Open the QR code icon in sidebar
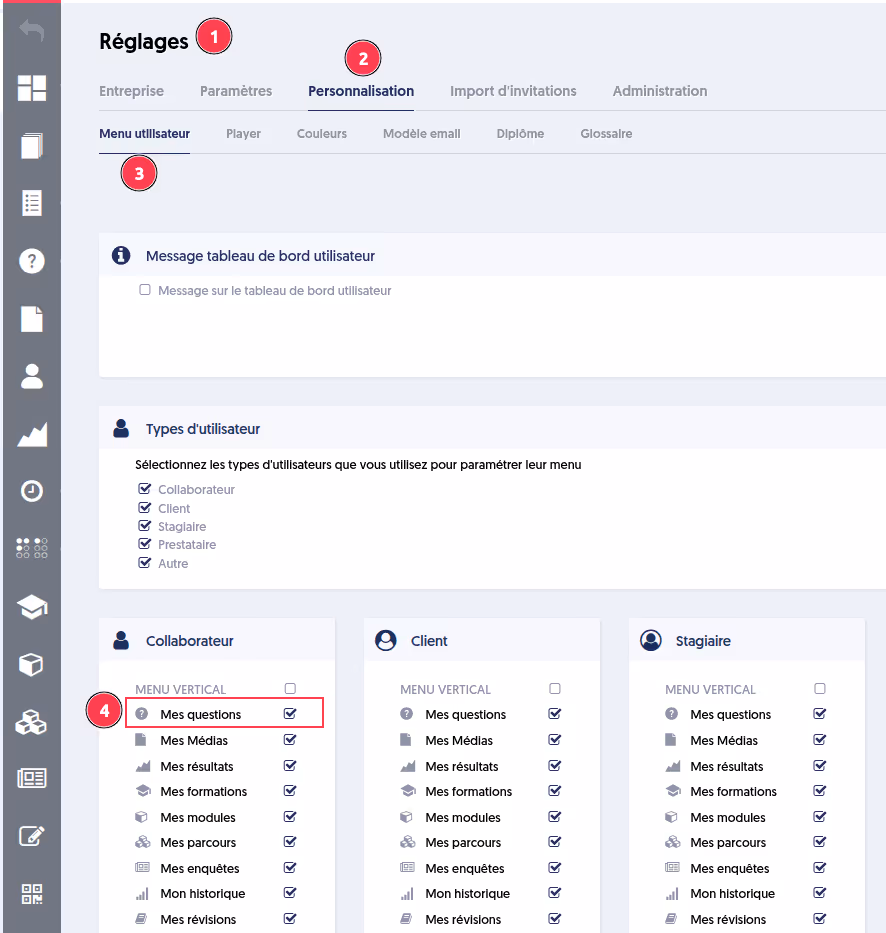Screen dimensions: 886x933 coord(32,894)
